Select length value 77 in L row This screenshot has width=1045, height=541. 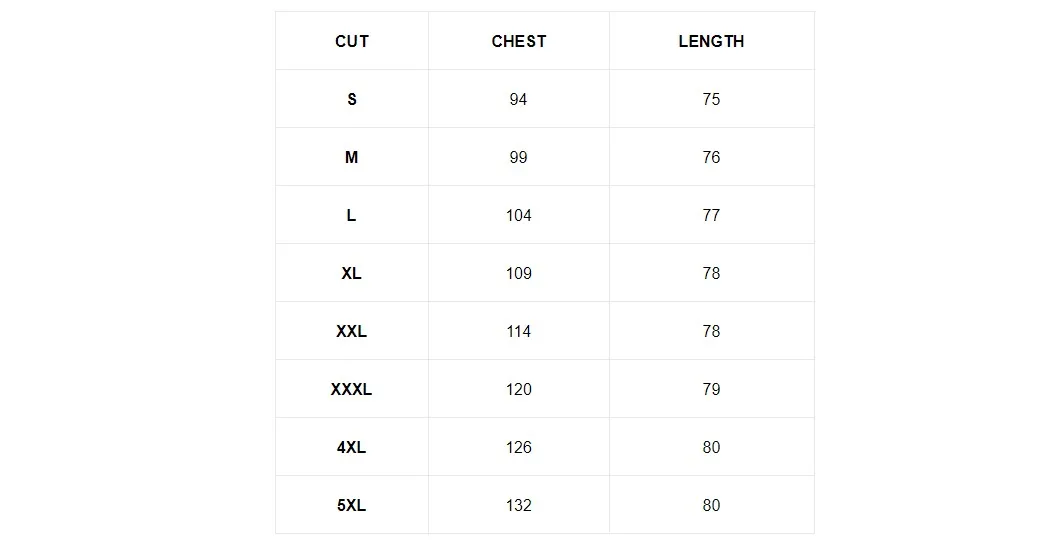[x=711, y=215]
